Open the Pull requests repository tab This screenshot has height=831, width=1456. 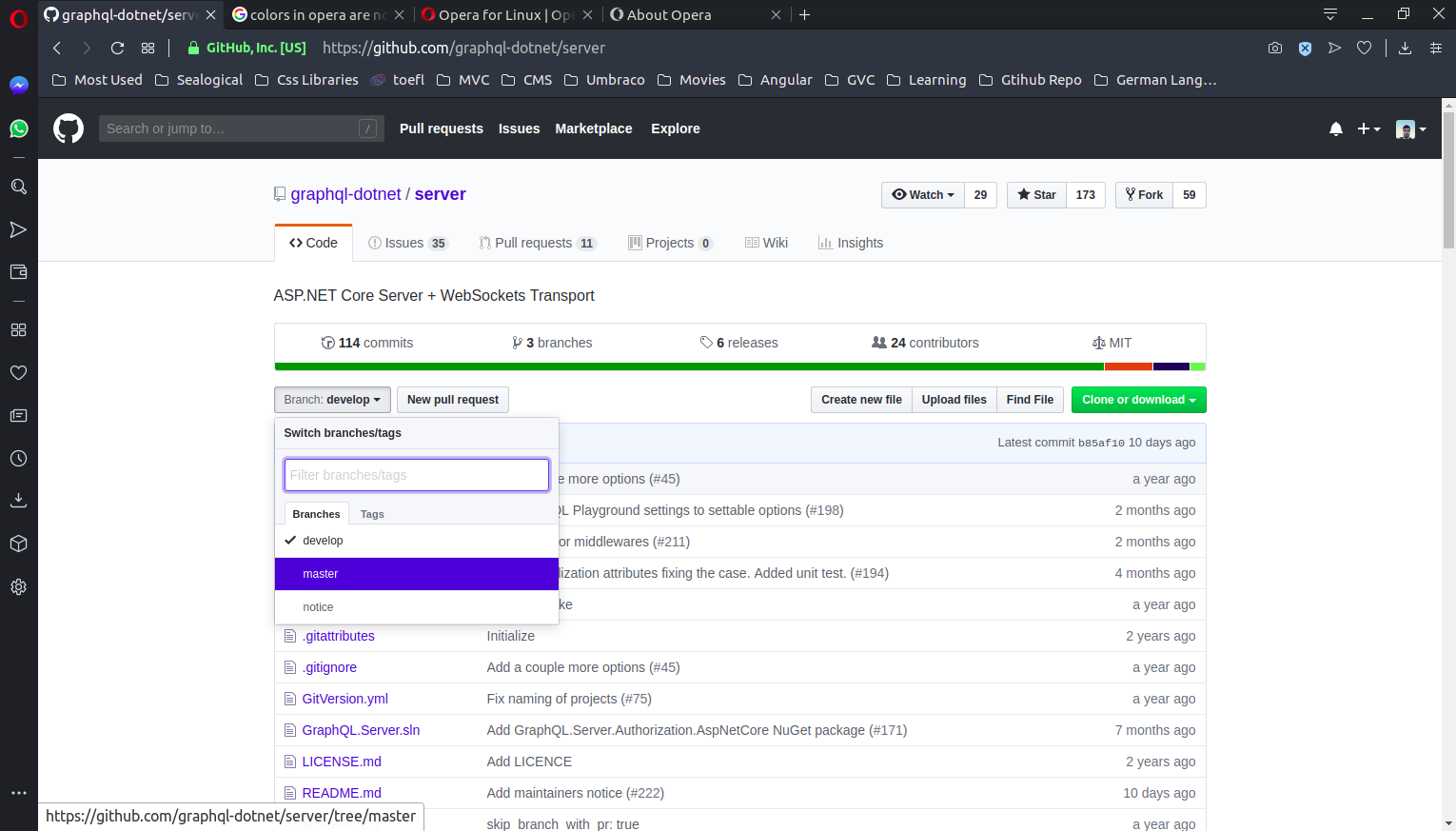tap(537, 243)
